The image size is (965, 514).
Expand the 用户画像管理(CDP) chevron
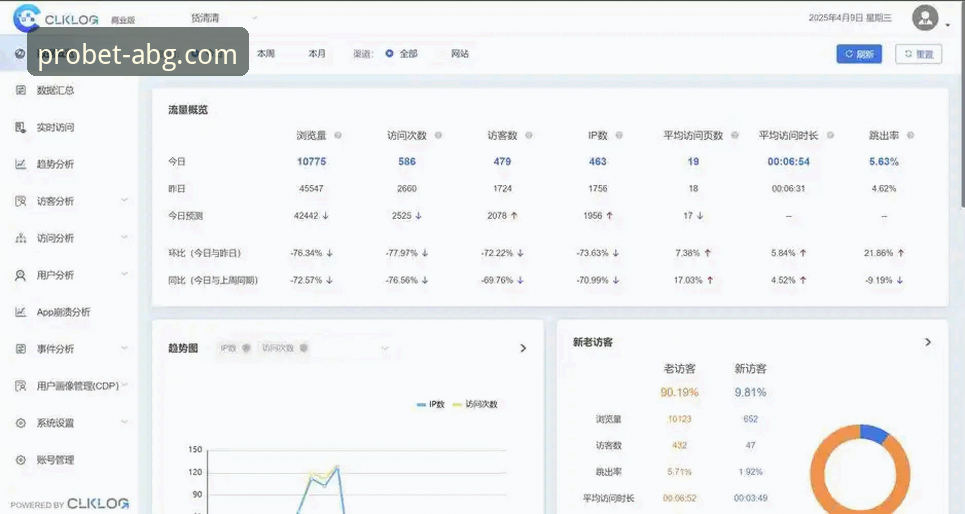pyautogui.click(x=125, y=385)
